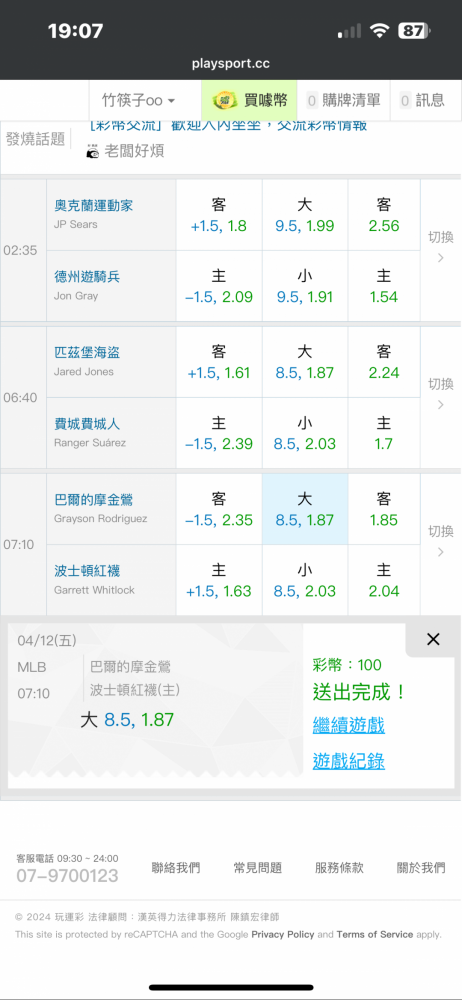Image resolution: width=462 pixels, height=1000 pixels.
Task: Open the 竹筷子oo account dropdown
Action: (x=139, y=100)
